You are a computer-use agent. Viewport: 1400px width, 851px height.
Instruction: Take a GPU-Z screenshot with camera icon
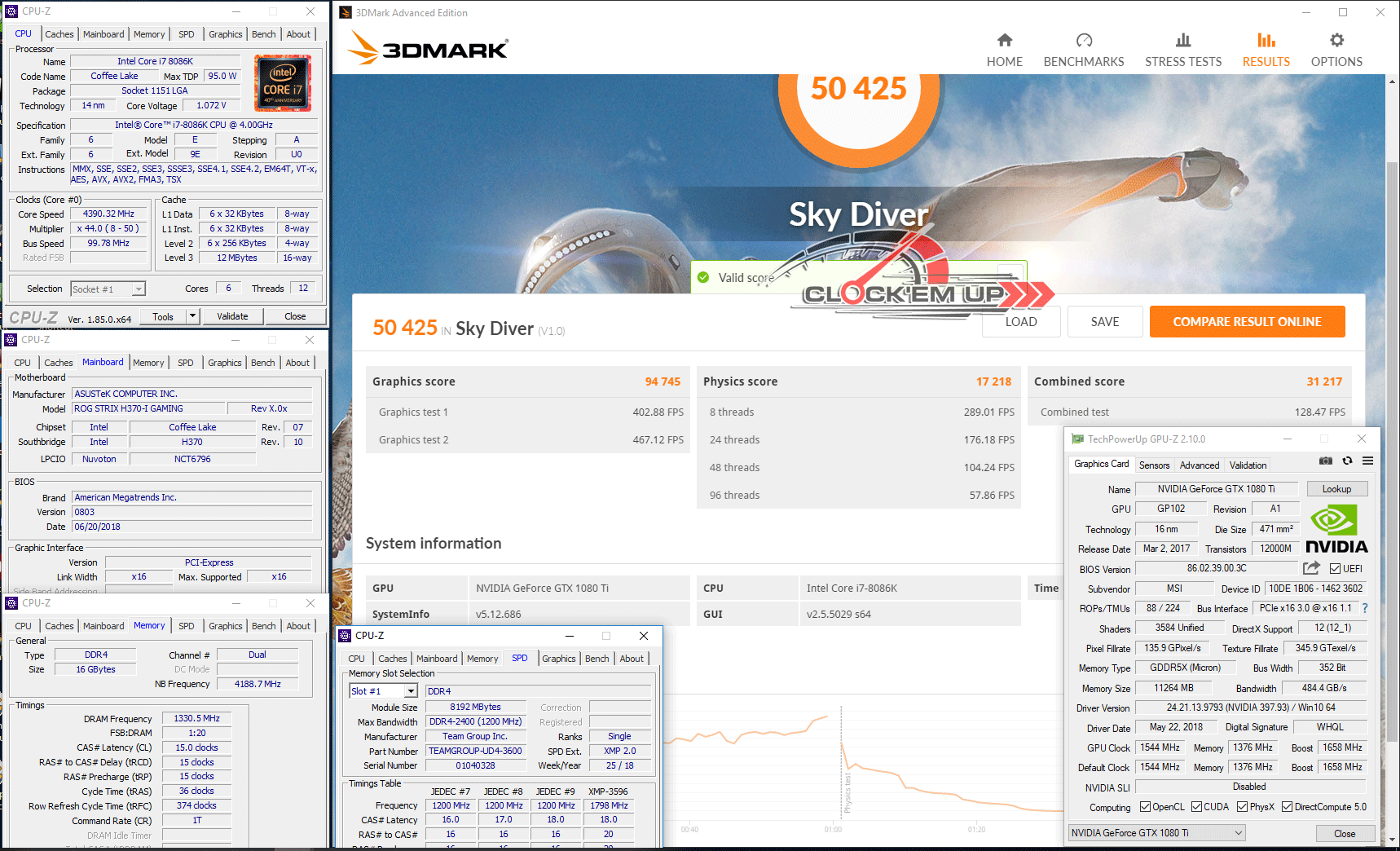[x=1326, y=461]
